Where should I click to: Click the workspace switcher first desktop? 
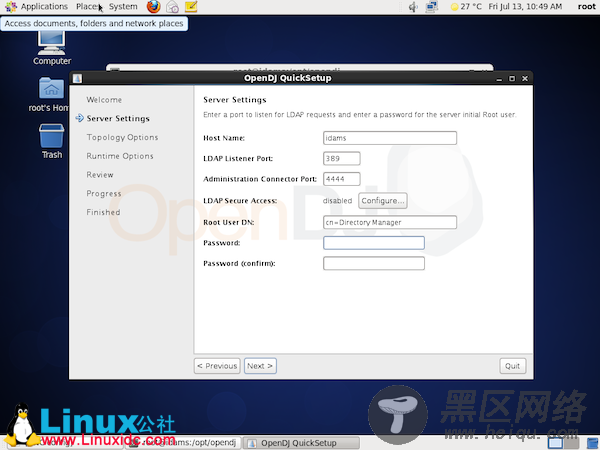pos(555,443)
